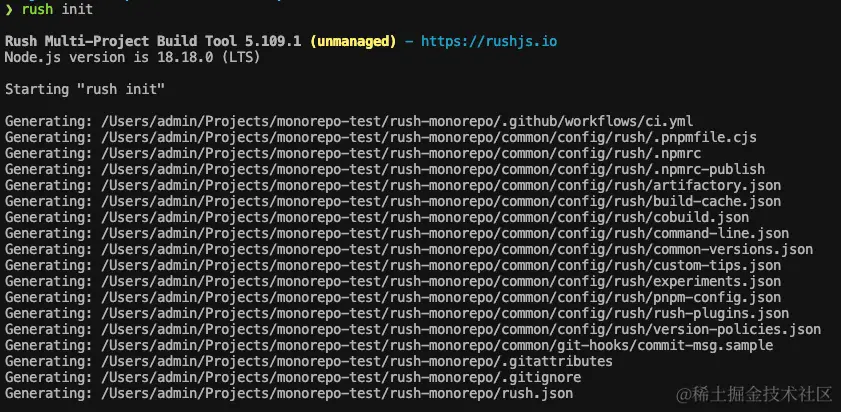Select the Node.js version 18.18.0 line

pyautogui.click(x=132, y=57)
